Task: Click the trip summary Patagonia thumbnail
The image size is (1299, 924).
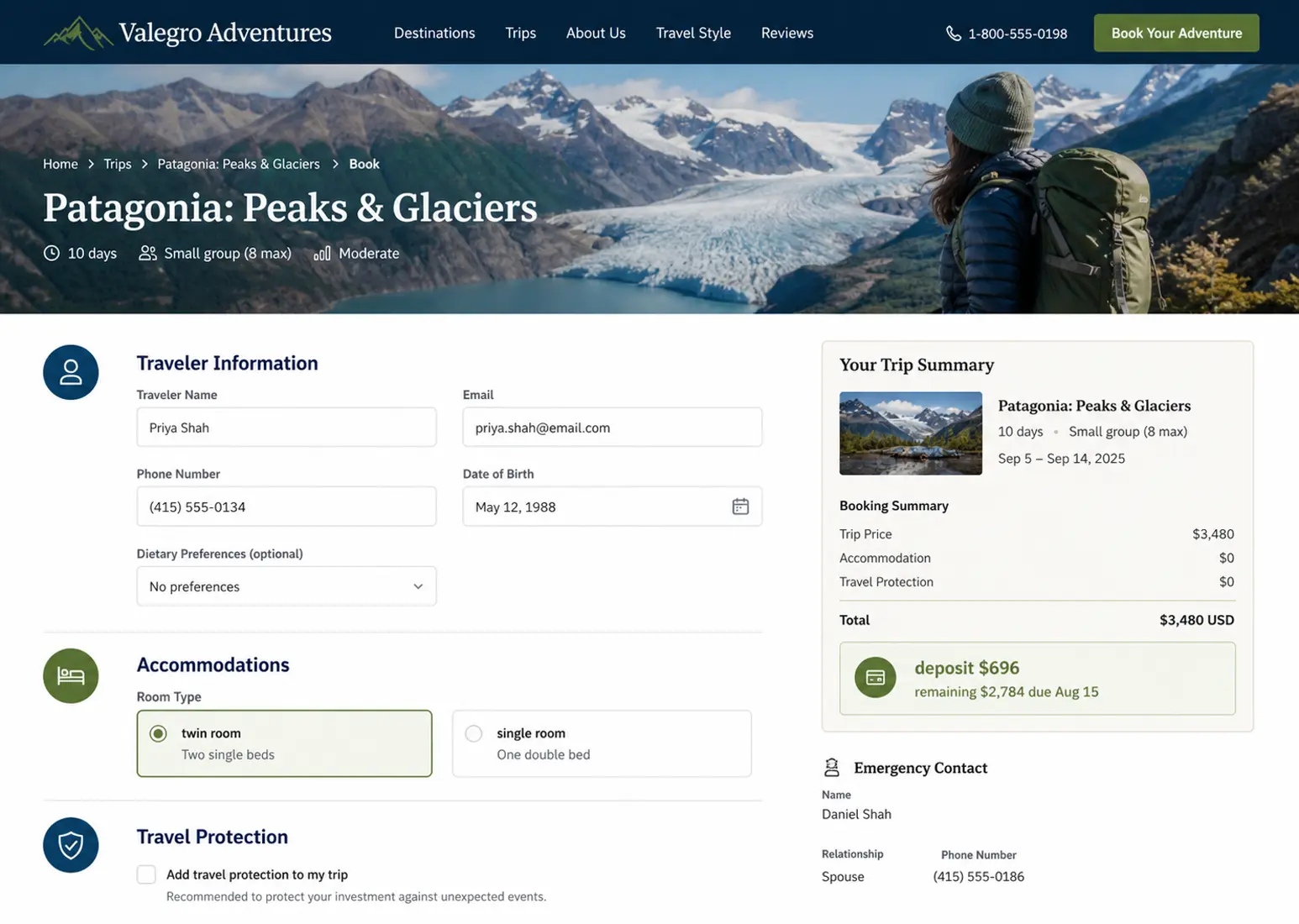Action: tap(911, 433)
